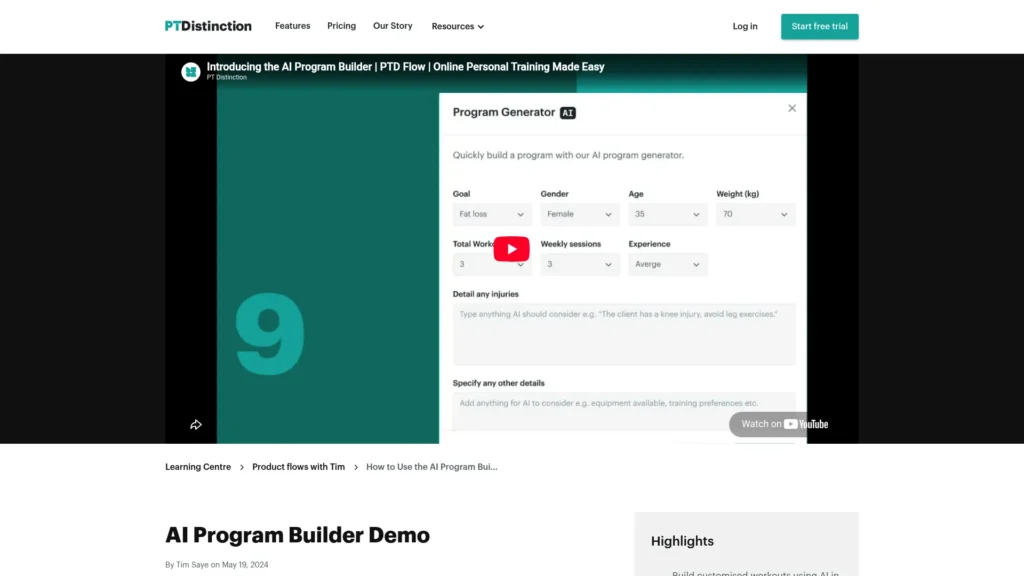Click the author line By Tim Saye

coord(217,565)
